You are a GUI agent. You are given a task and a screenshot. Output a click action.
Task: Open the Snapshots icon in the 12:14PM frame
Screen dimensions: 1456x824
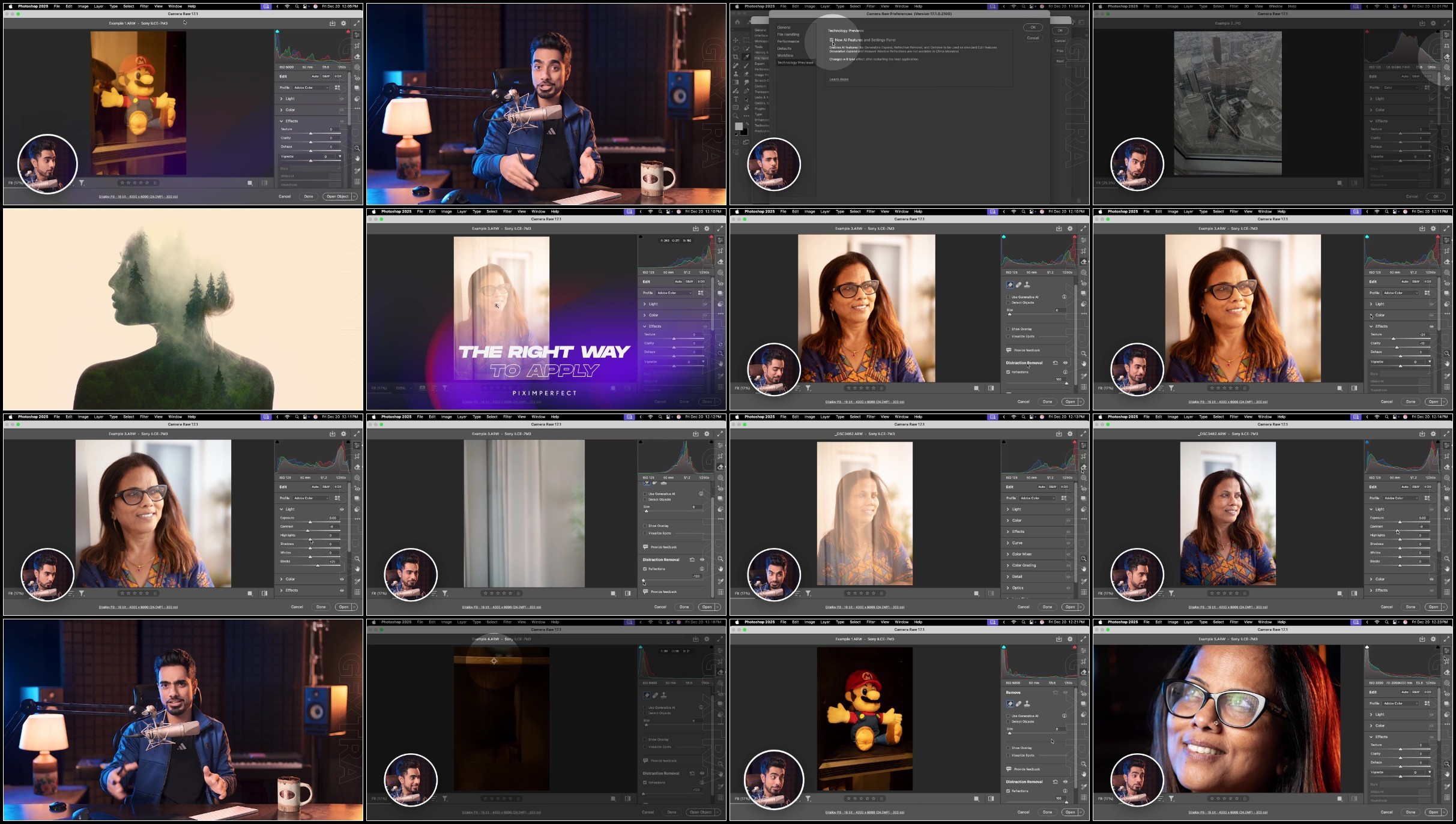tap(1447, 498)
